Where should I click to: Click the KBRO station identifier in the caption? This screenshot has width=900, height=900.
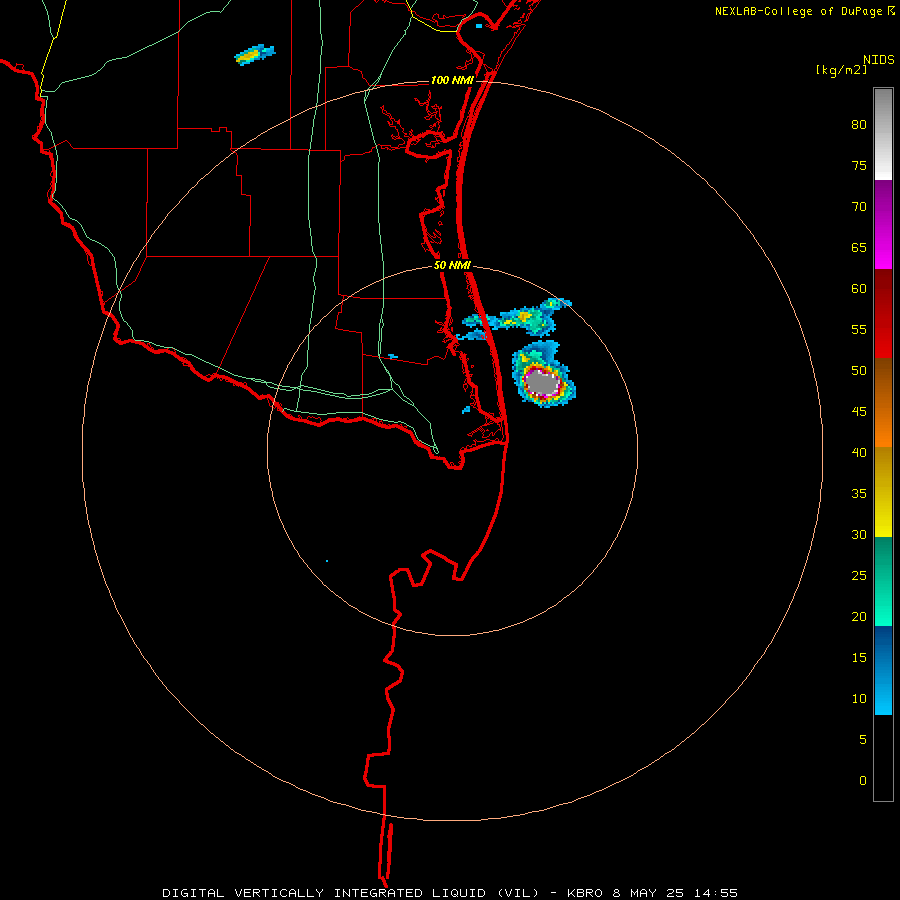tap(585, 893)
